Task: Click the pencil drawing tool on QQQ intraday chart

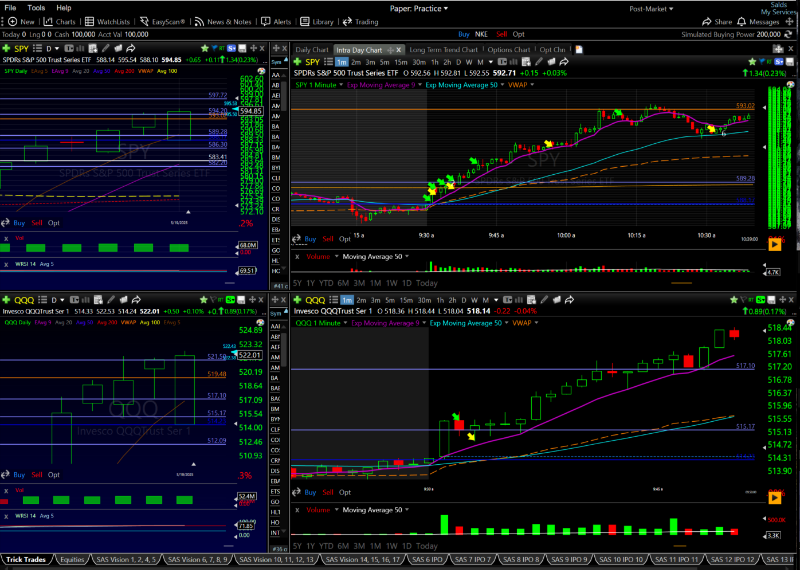Action: (x=544, y=300)
